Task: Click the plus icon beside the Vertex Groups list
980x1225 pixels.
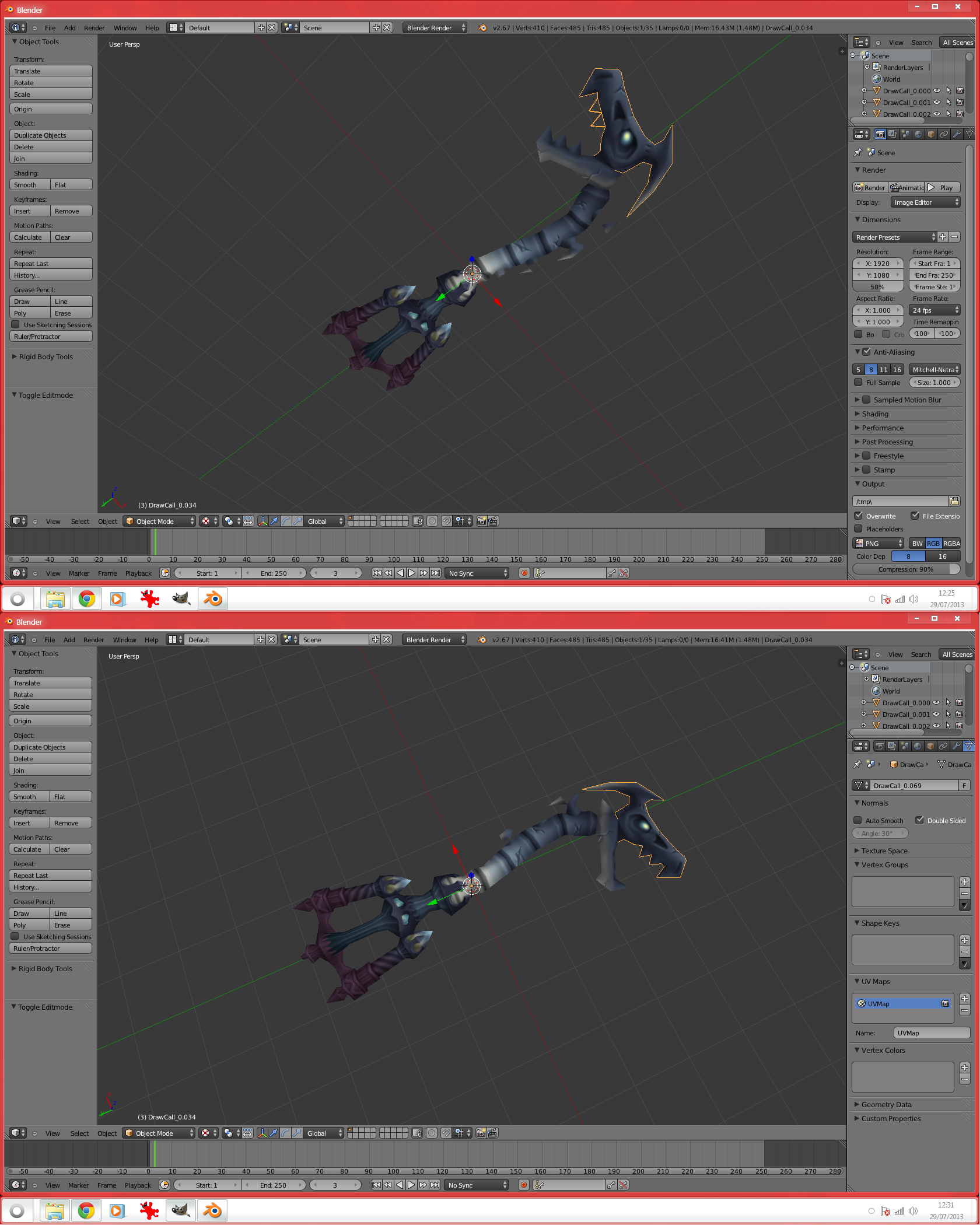Action: 965,882
